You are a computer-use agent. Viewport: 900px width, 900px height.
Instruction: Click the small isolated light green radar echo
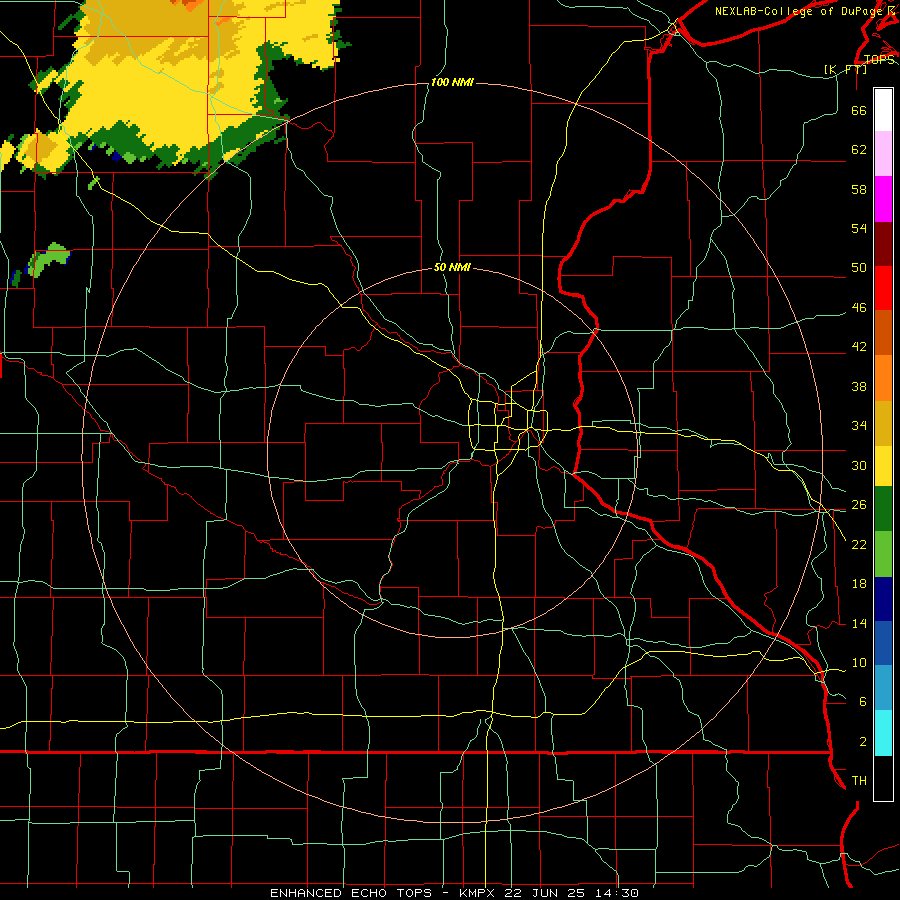click(x=48, y=259)
